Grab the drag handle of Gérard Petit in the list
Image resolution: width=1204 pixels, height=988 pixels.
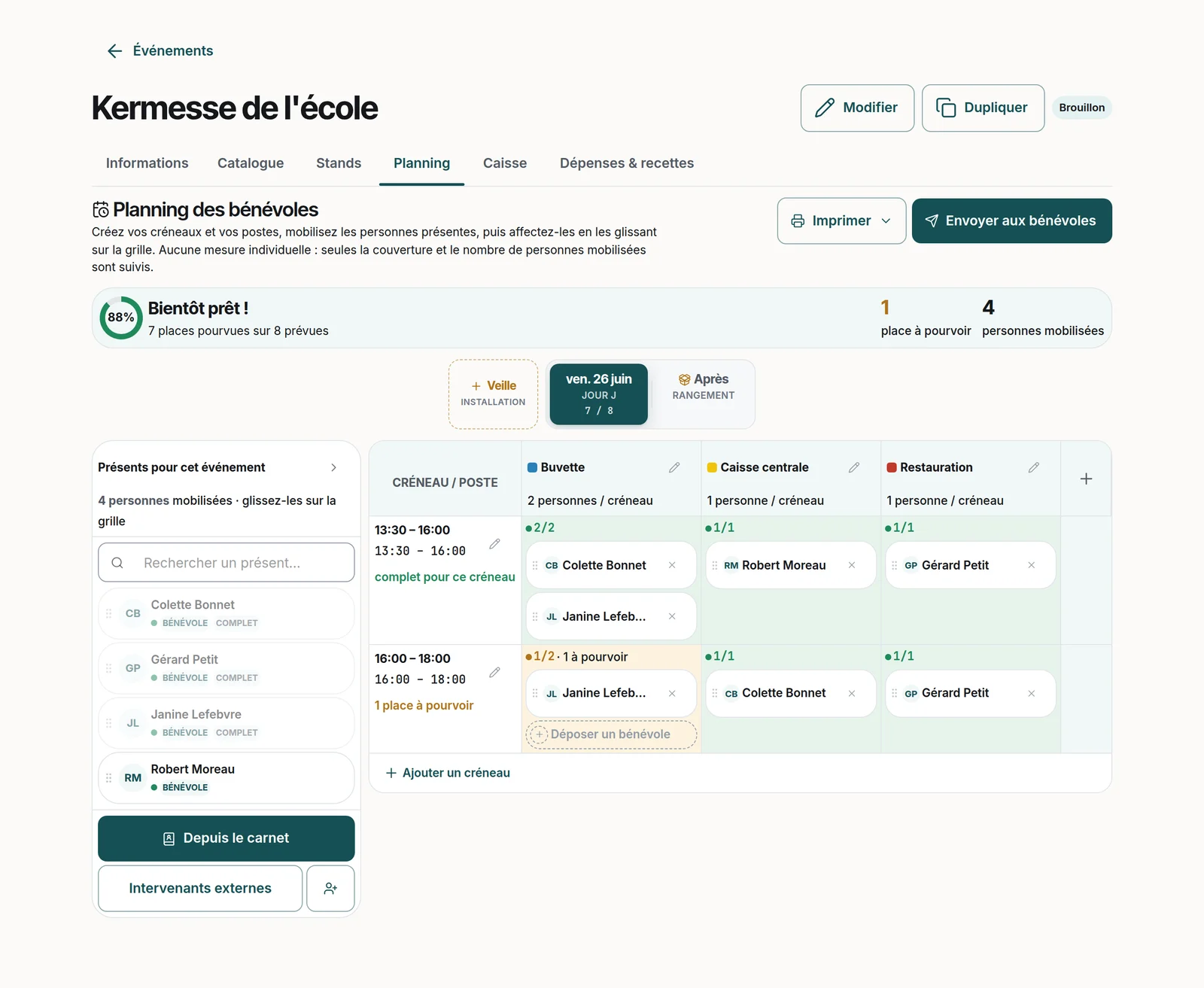108,668
